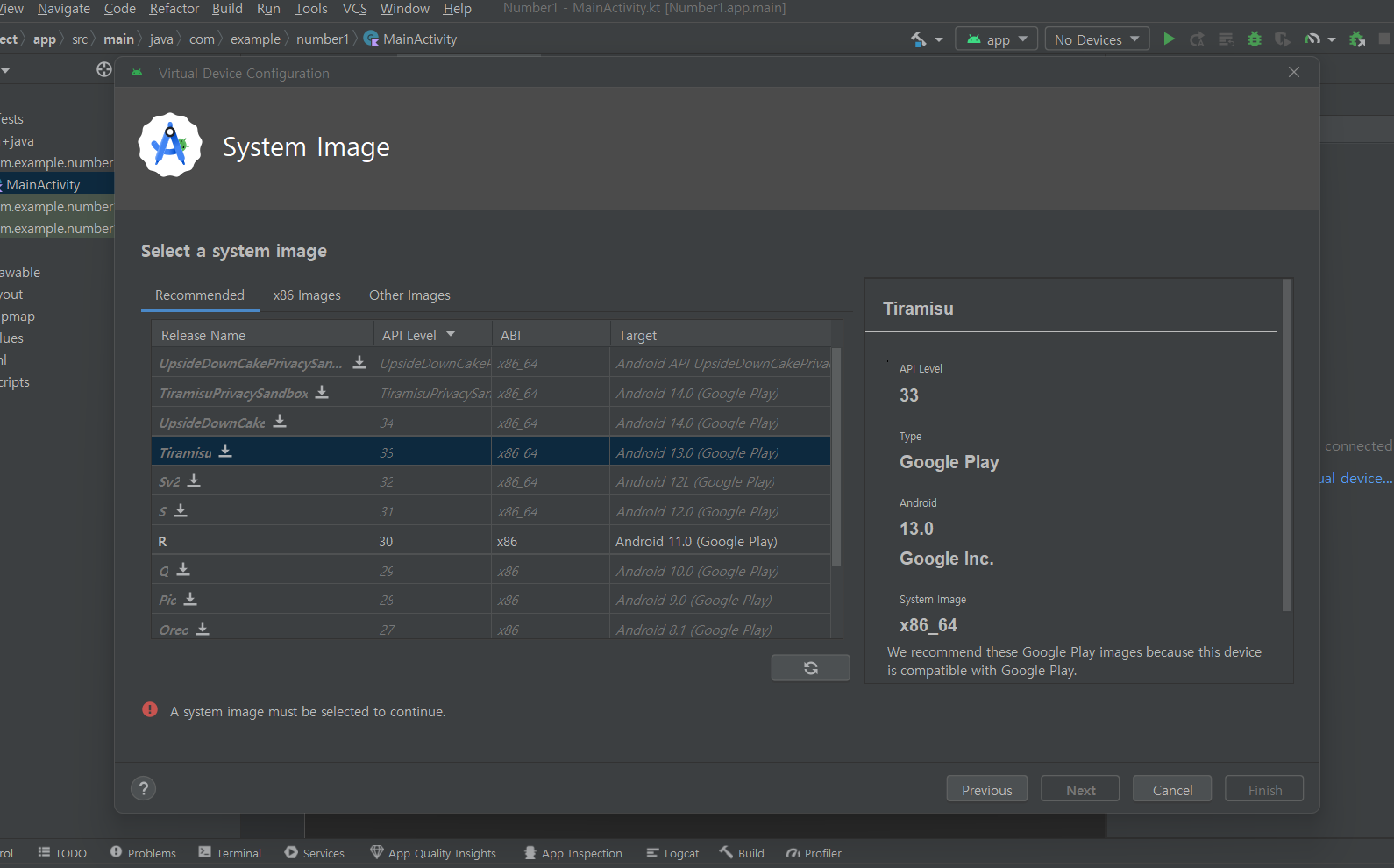Click the Finish button
This screenshot has height=868, width=1394.
(1264, 789)
